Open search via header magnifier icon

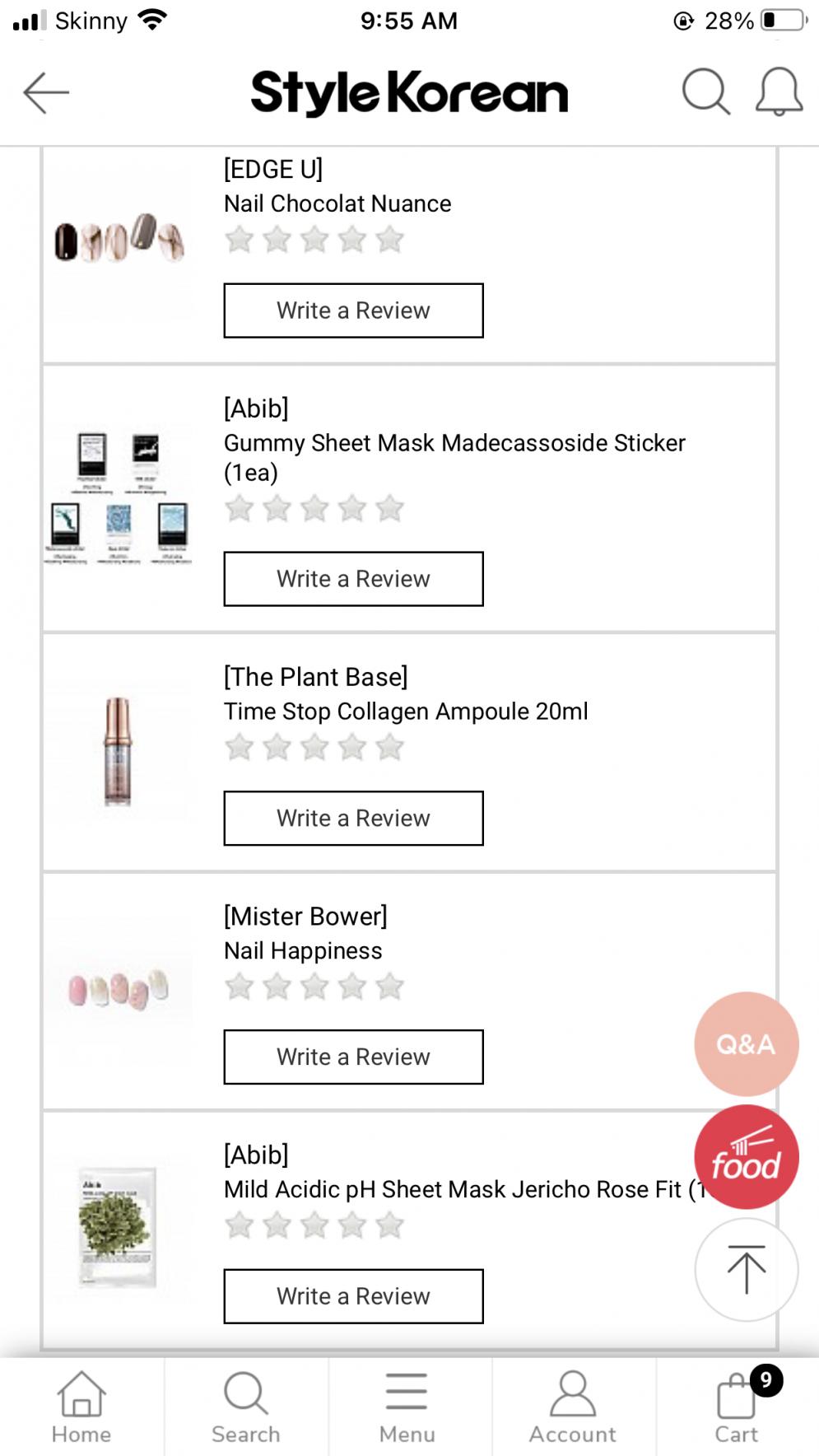(x=705, y=91)
